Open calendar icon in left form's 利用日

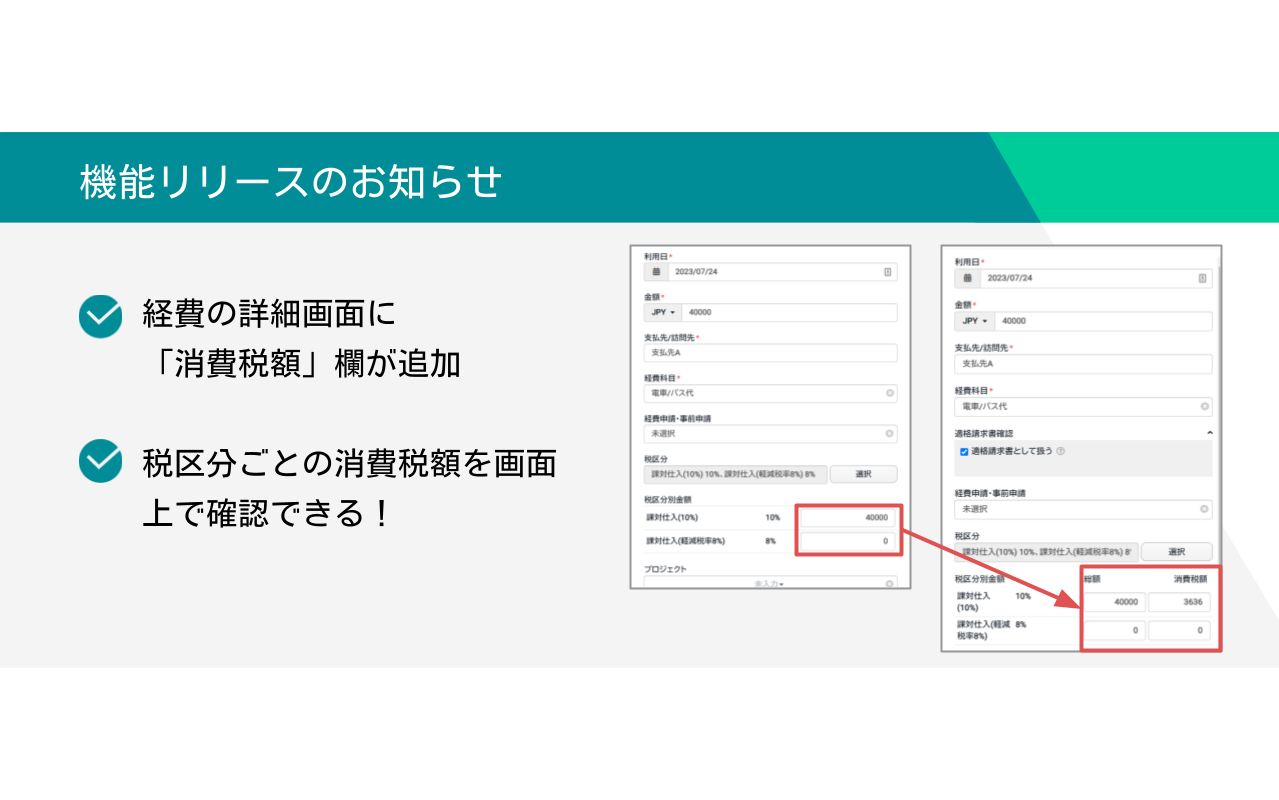(x=656, y=272)
